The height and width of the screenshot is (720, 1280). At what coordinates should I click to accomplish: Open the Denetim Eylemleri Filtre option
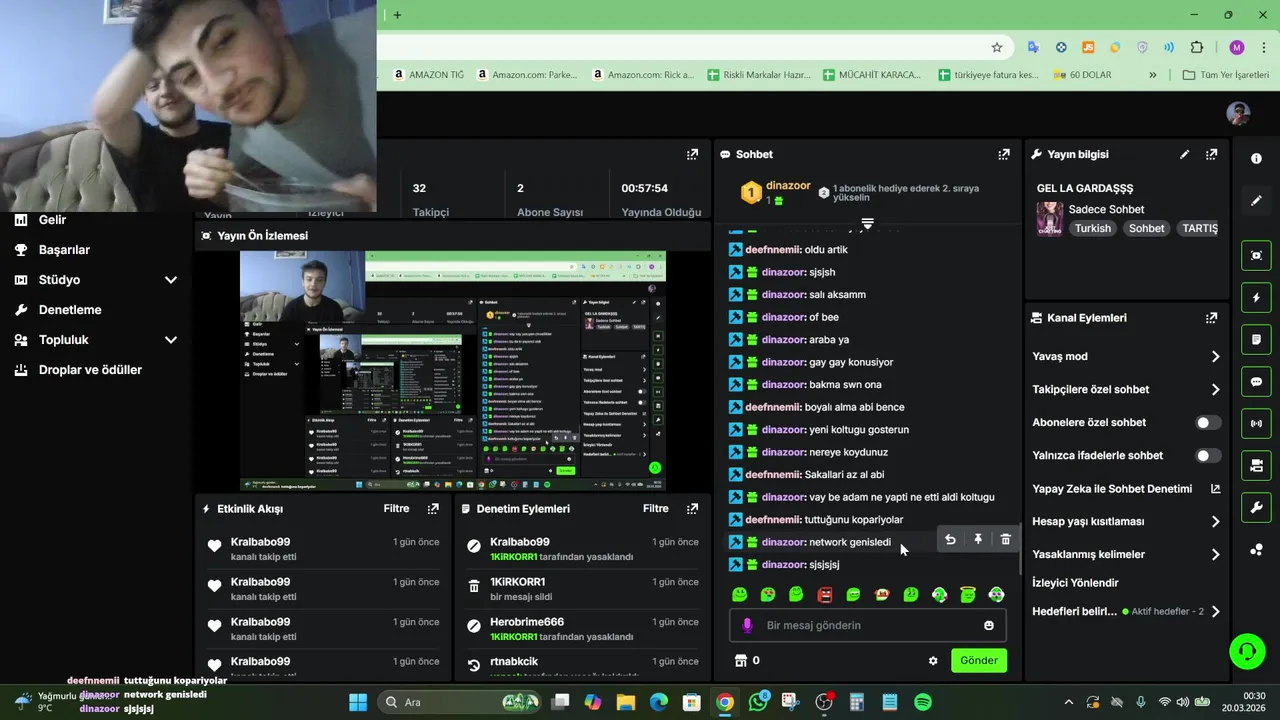tap(655, 509)
